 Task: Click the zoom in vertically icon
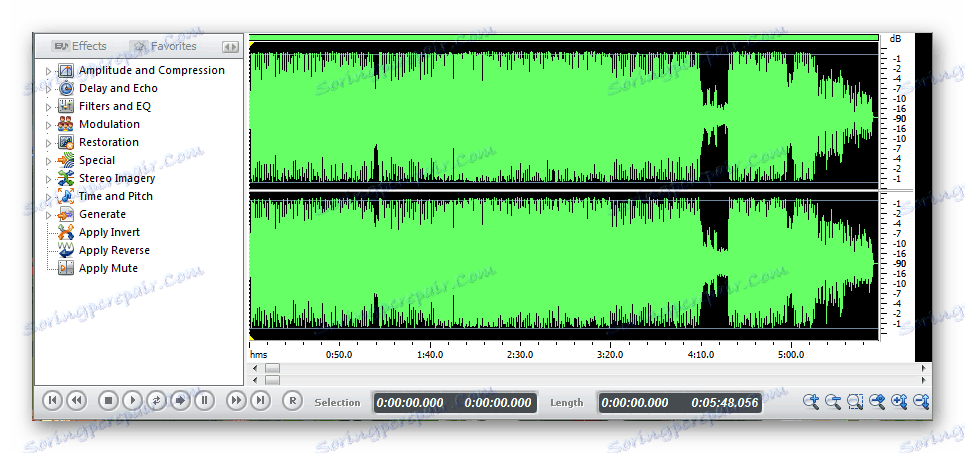[x=899, y=402]
